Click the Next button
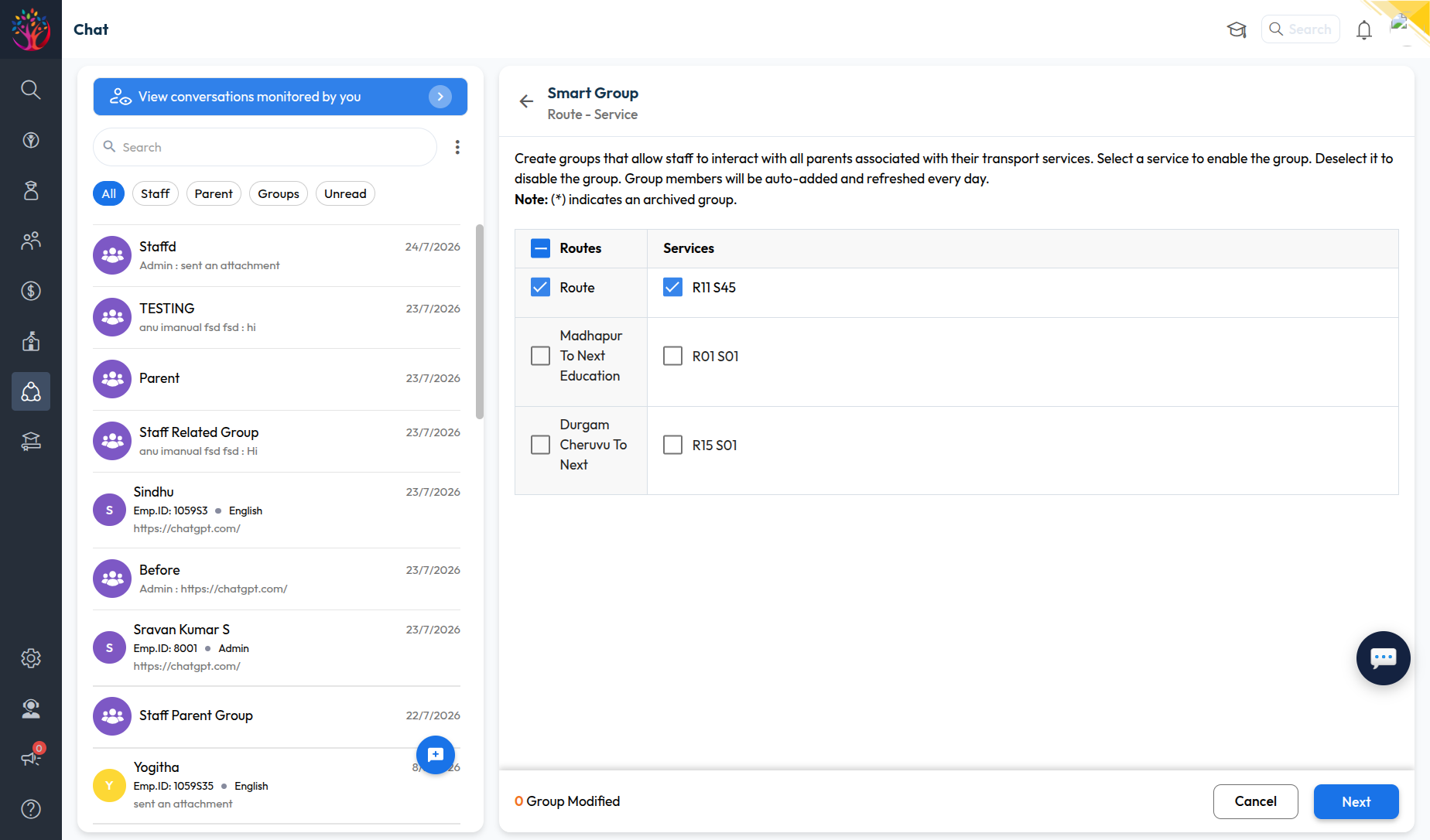 coord(1356,801)
